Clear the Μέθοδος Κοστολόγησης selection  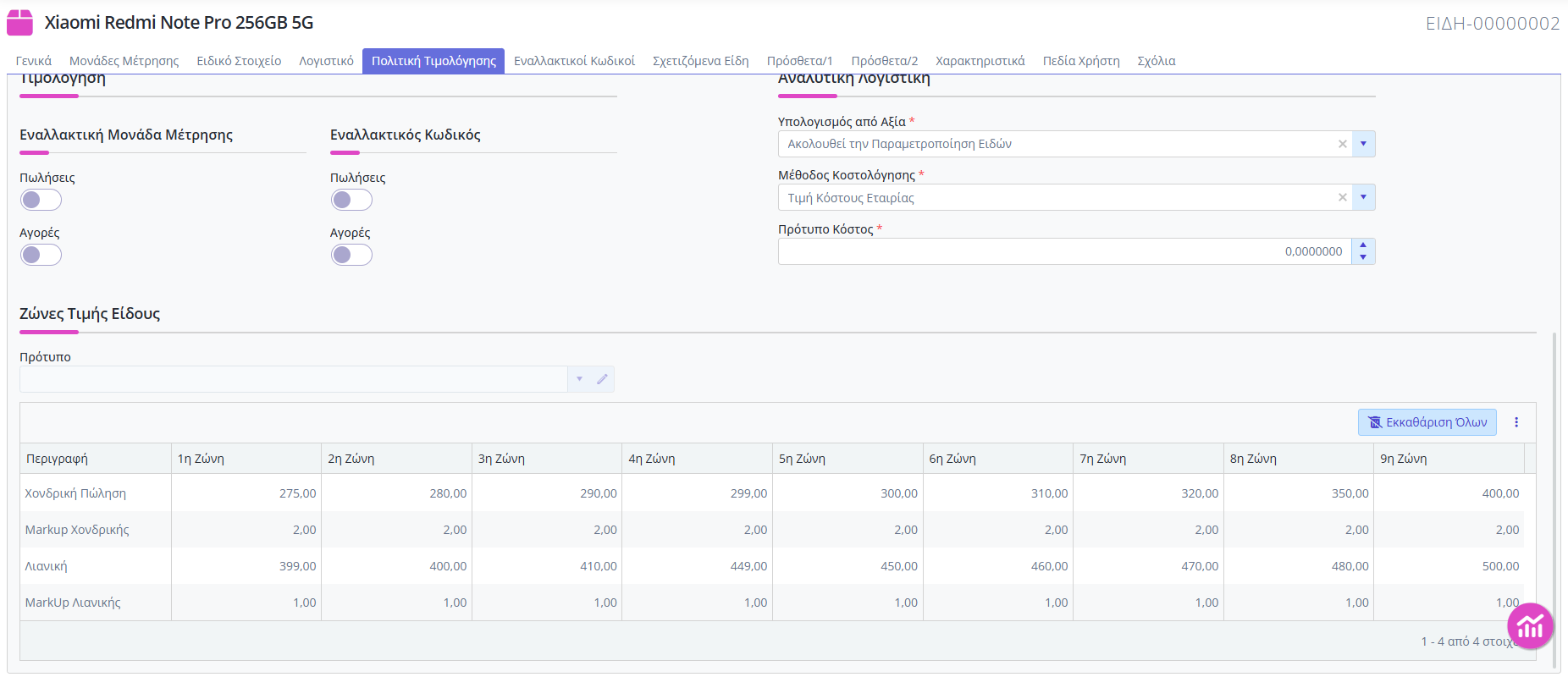click(1342, 197)
